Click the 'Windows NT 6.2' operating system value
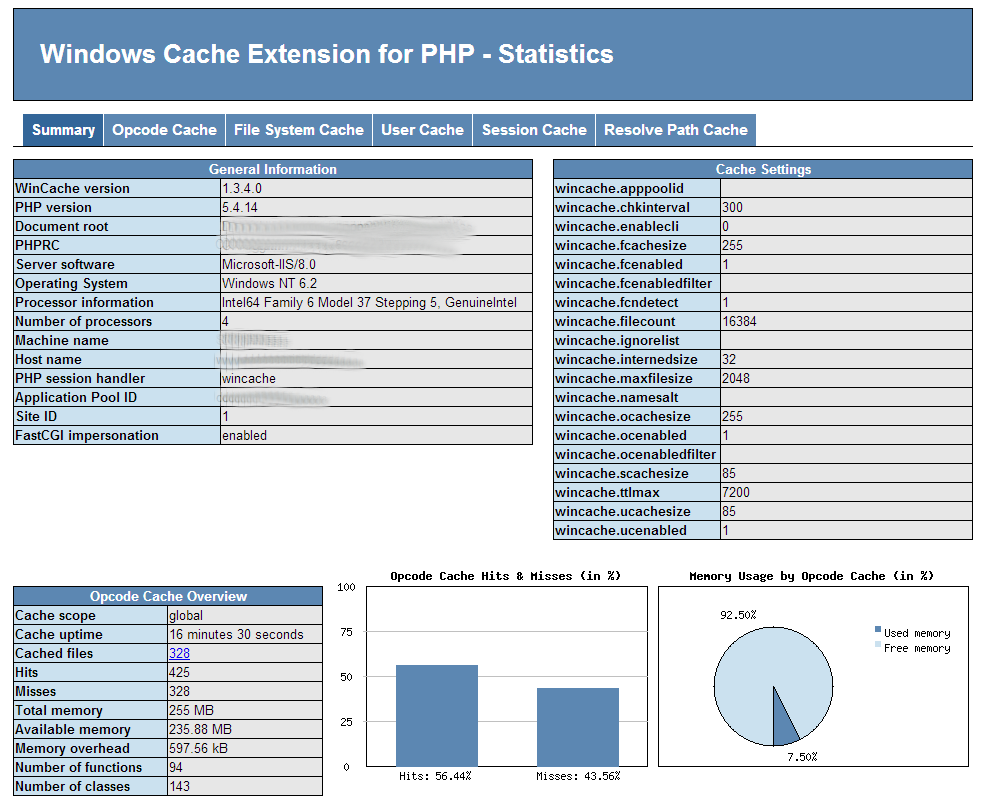The image size is (991, 811). (x=270, y=283)
